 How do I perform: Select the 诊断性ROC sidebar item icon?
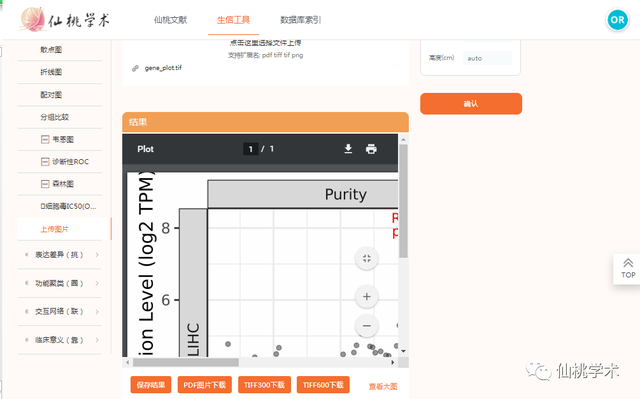pyautogui.click(x=45, y=162)
